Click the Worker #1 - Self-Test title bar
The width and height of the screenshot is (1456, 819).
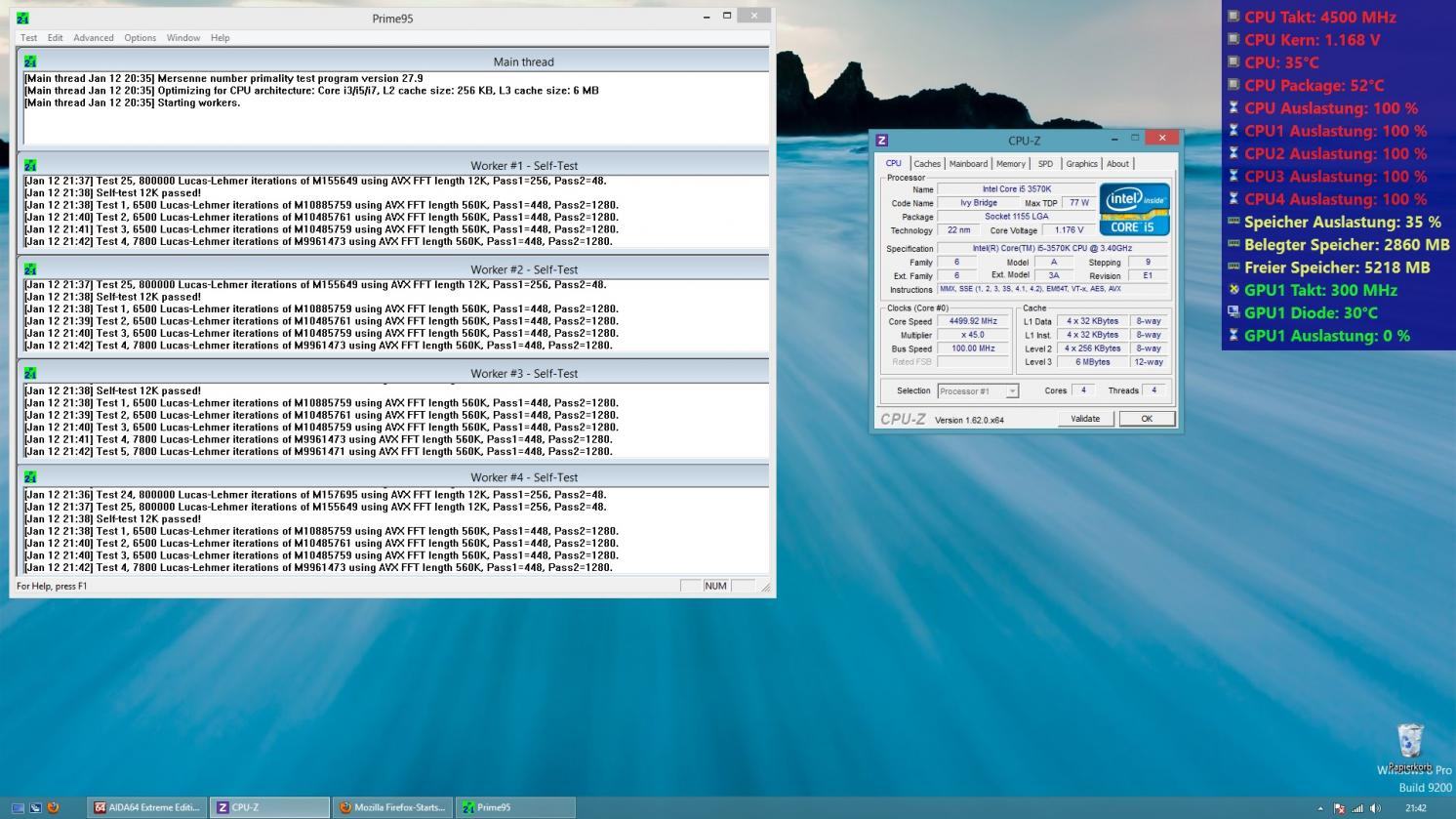click(393, 166)
